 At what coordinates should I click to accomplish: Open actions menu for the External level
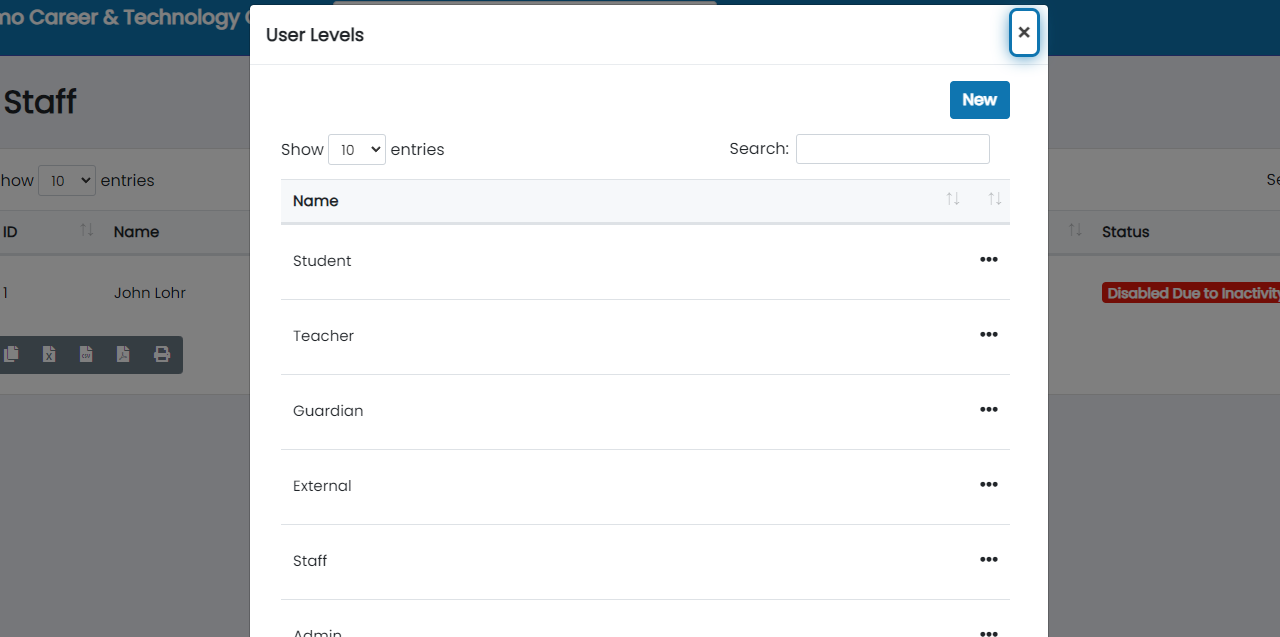point(989,485)
